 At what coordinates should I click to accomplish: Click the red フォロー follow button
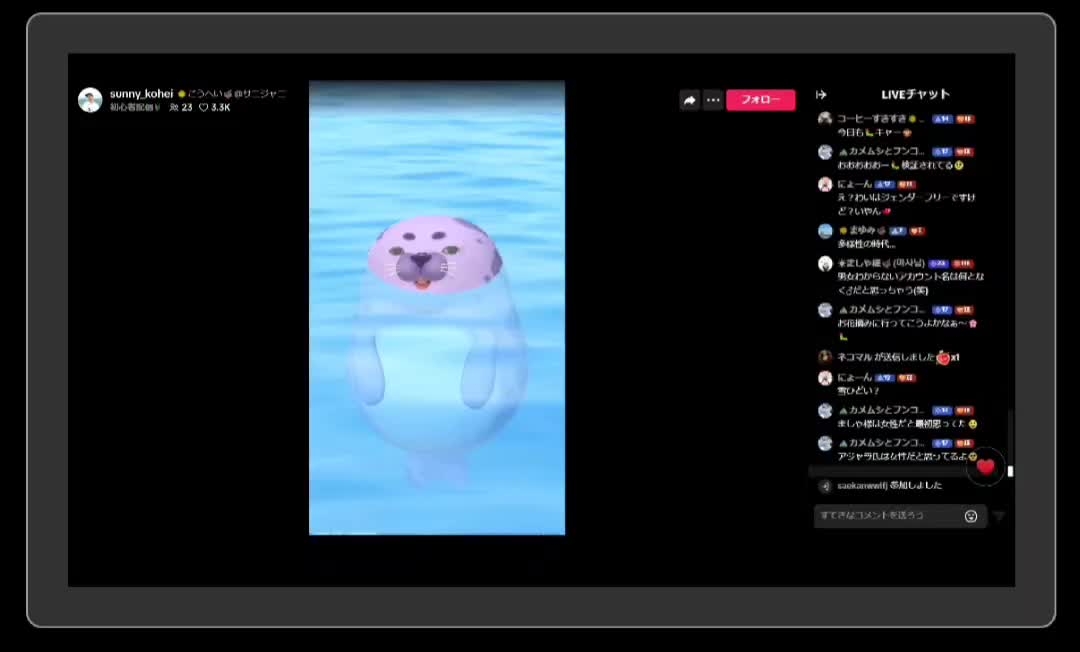(x=760, y=100)
